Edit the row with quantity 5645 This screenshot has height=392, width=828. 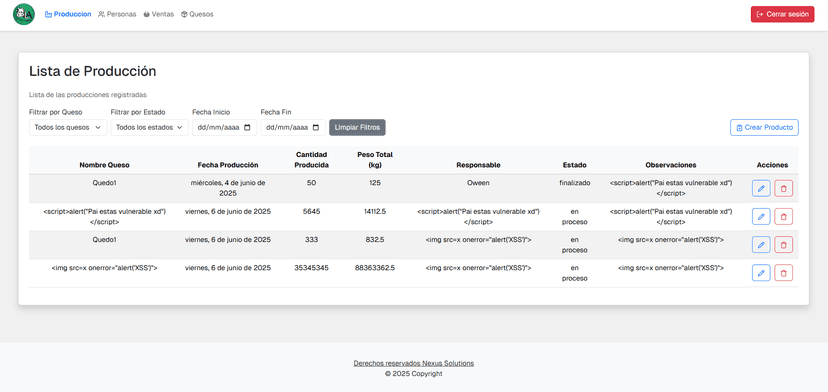tap(761, 217)
